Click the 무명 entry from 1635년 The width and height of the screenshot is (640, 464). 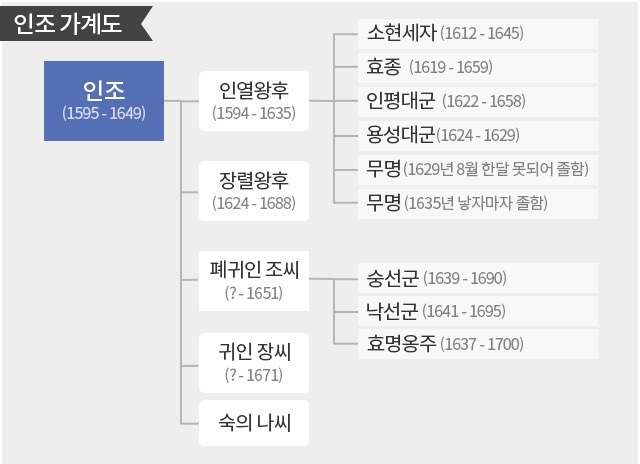[477, 203]
